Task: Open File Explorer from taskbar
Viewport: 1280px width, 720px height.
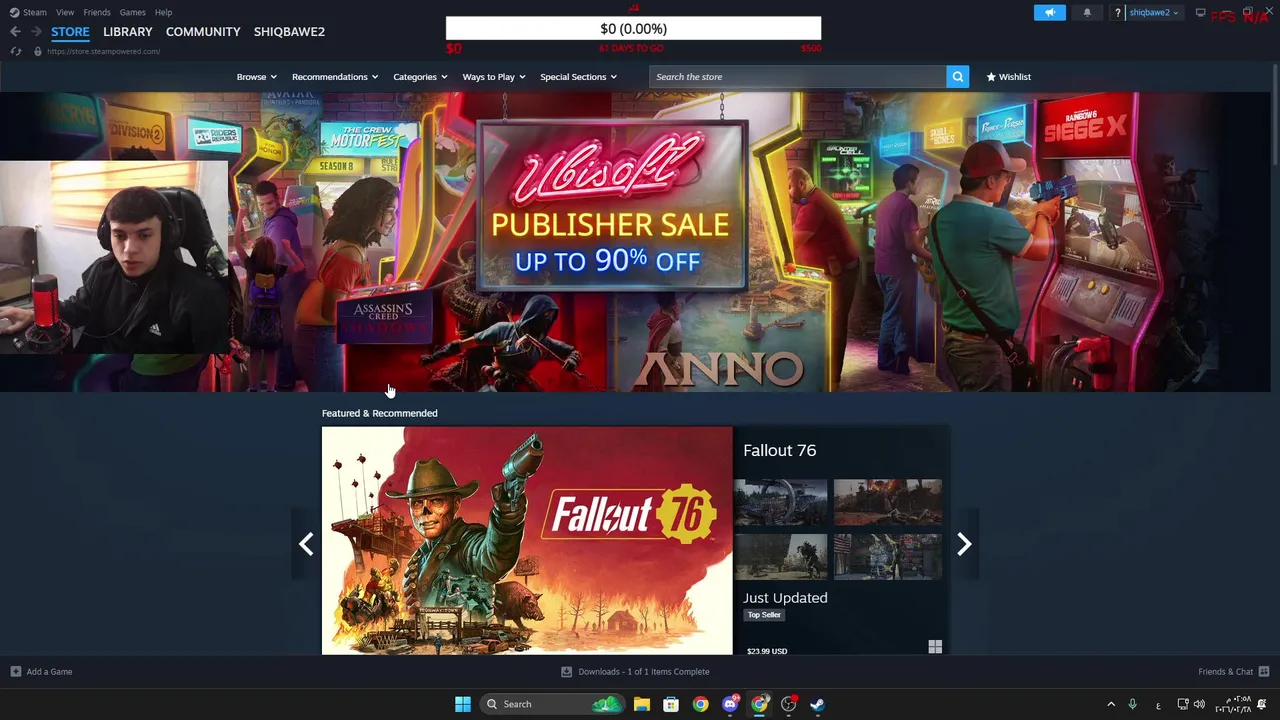Action: [642, 704]
